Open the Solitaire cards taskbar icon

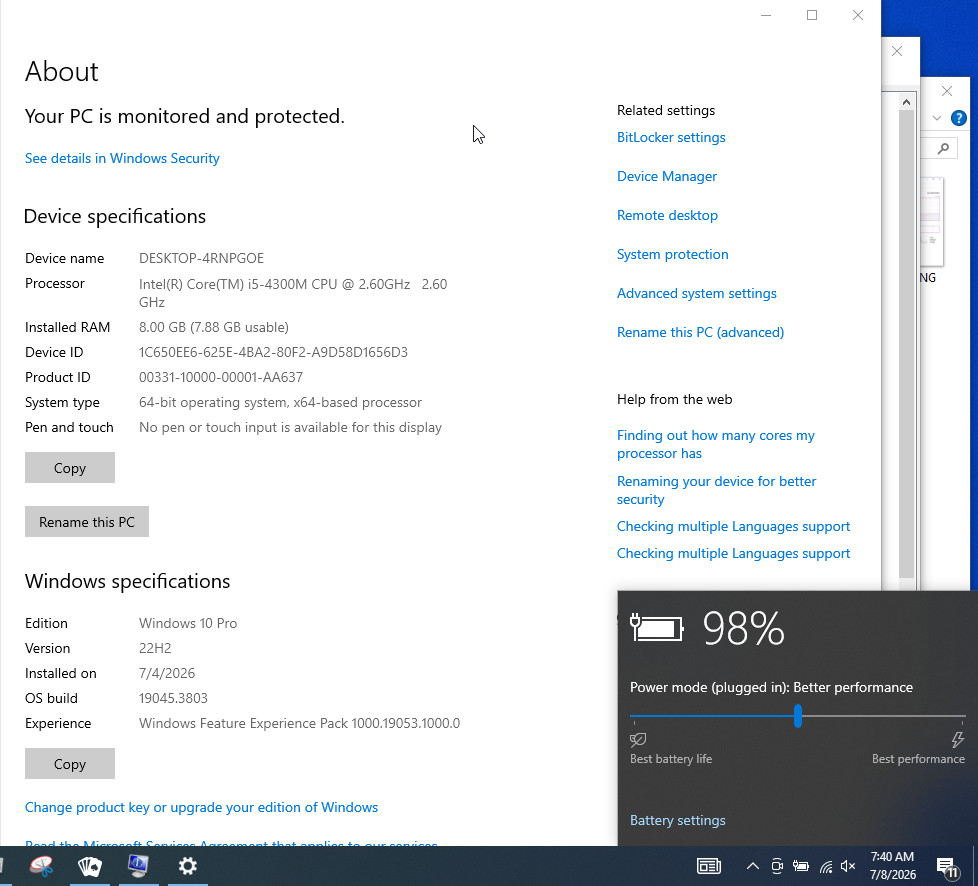point(90,865)
